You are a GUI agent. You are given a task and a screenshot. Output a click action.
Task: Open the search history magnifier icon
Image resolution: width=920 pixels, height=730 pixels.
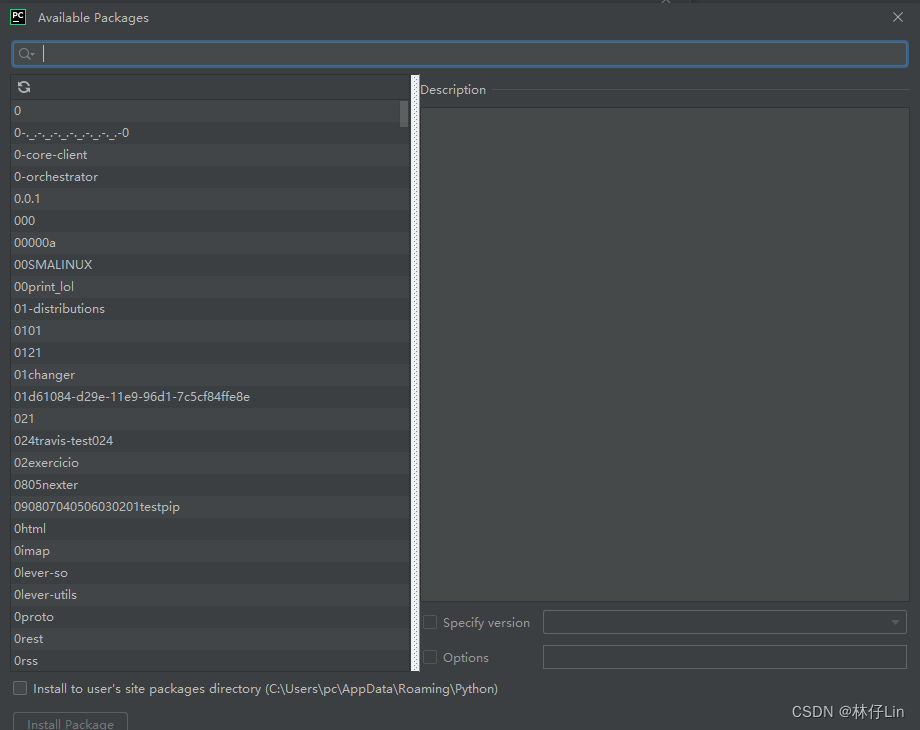(x=26, y=54)
